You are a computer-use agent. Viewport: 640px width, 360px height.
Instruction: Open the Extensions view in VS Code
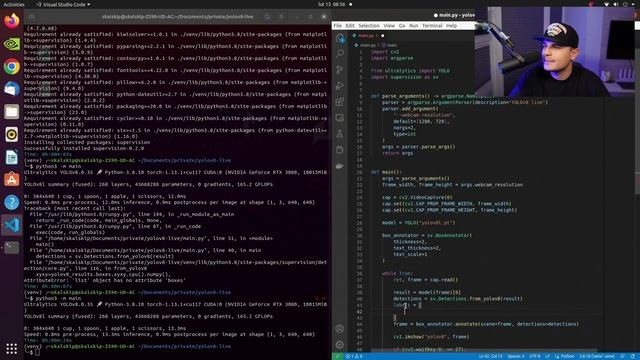[340, 102]
